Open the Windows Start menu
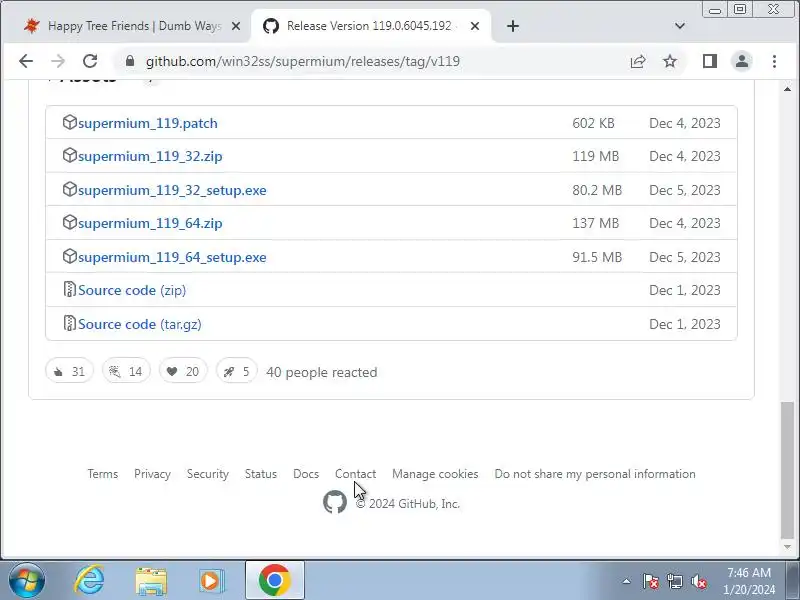Screen dimensions: 800x600 tap(27, 581)
